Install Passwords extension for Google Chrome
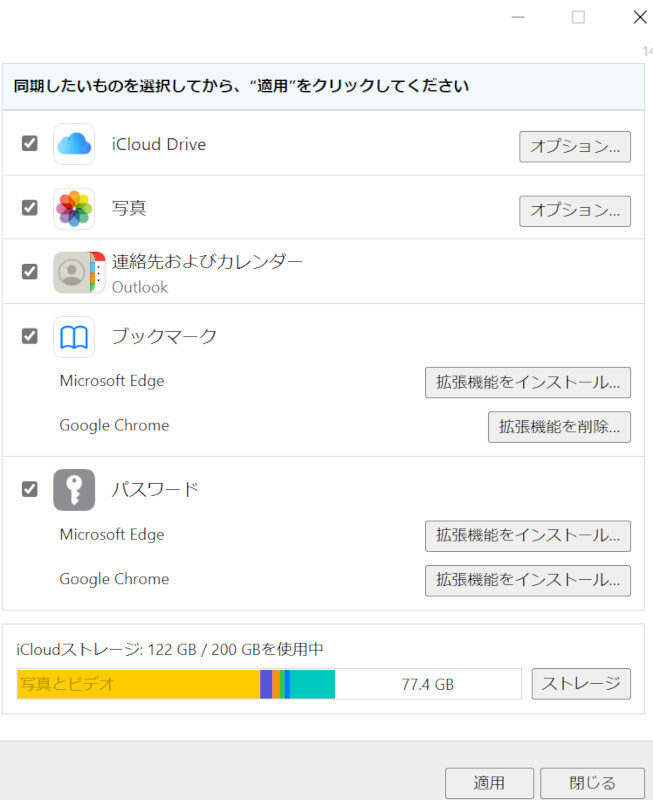This screenshot has height=800, width=653. point(528,580)
